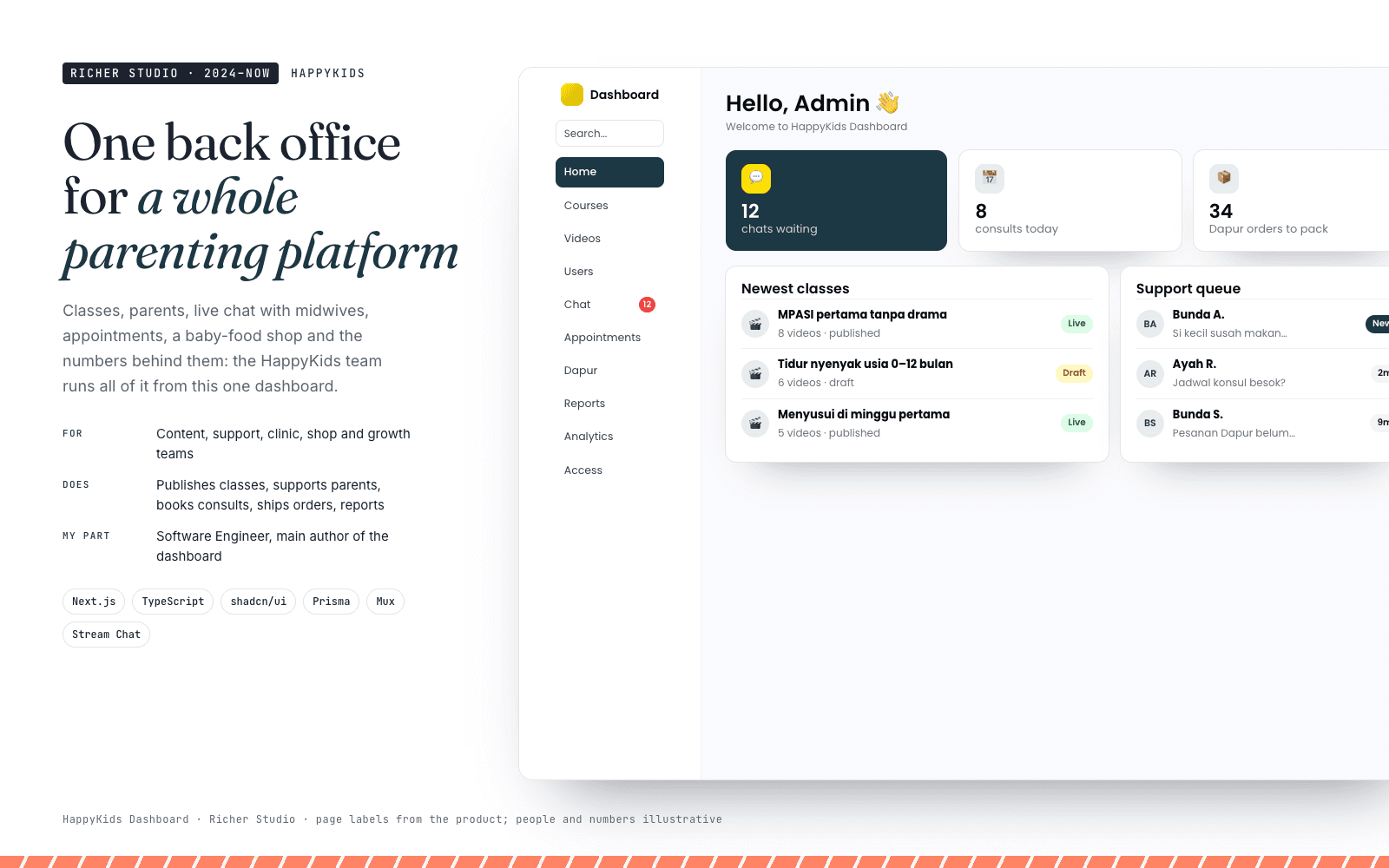Select Users in the sidebar

[609, 272]
